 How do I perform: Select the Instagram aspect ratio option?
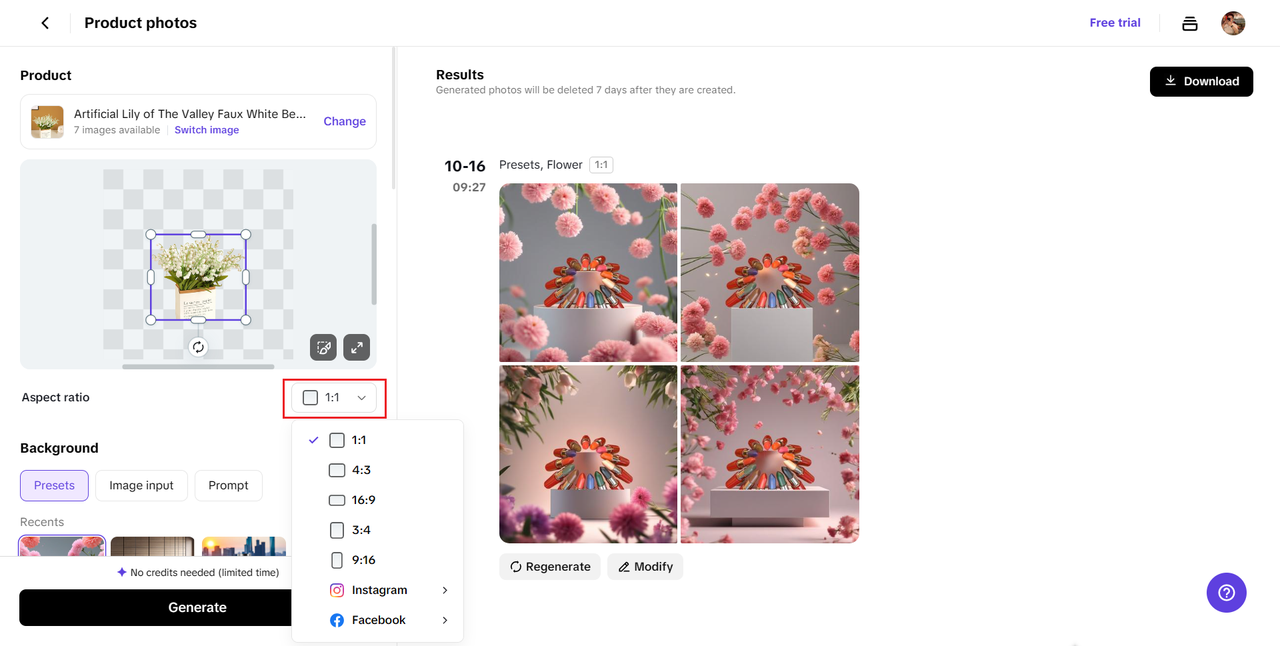coord(378,590)
